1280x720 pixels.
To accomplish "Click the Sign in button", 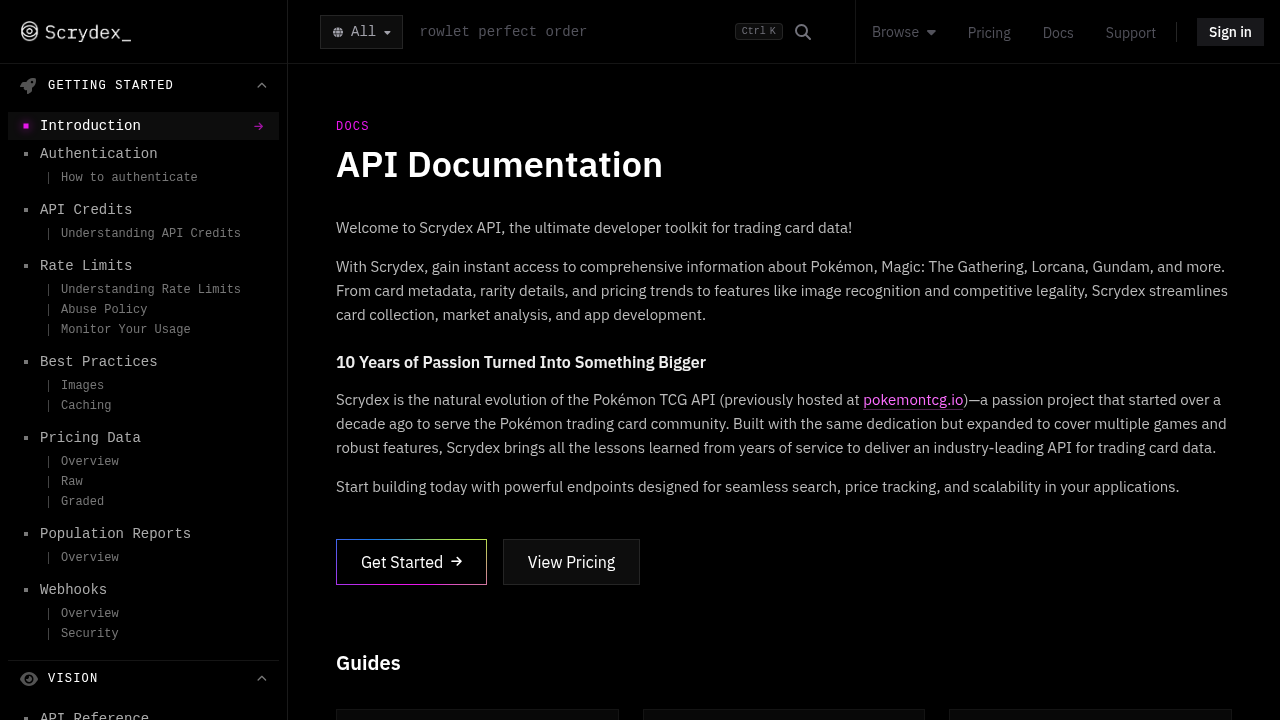I will tap(1230, 32).
